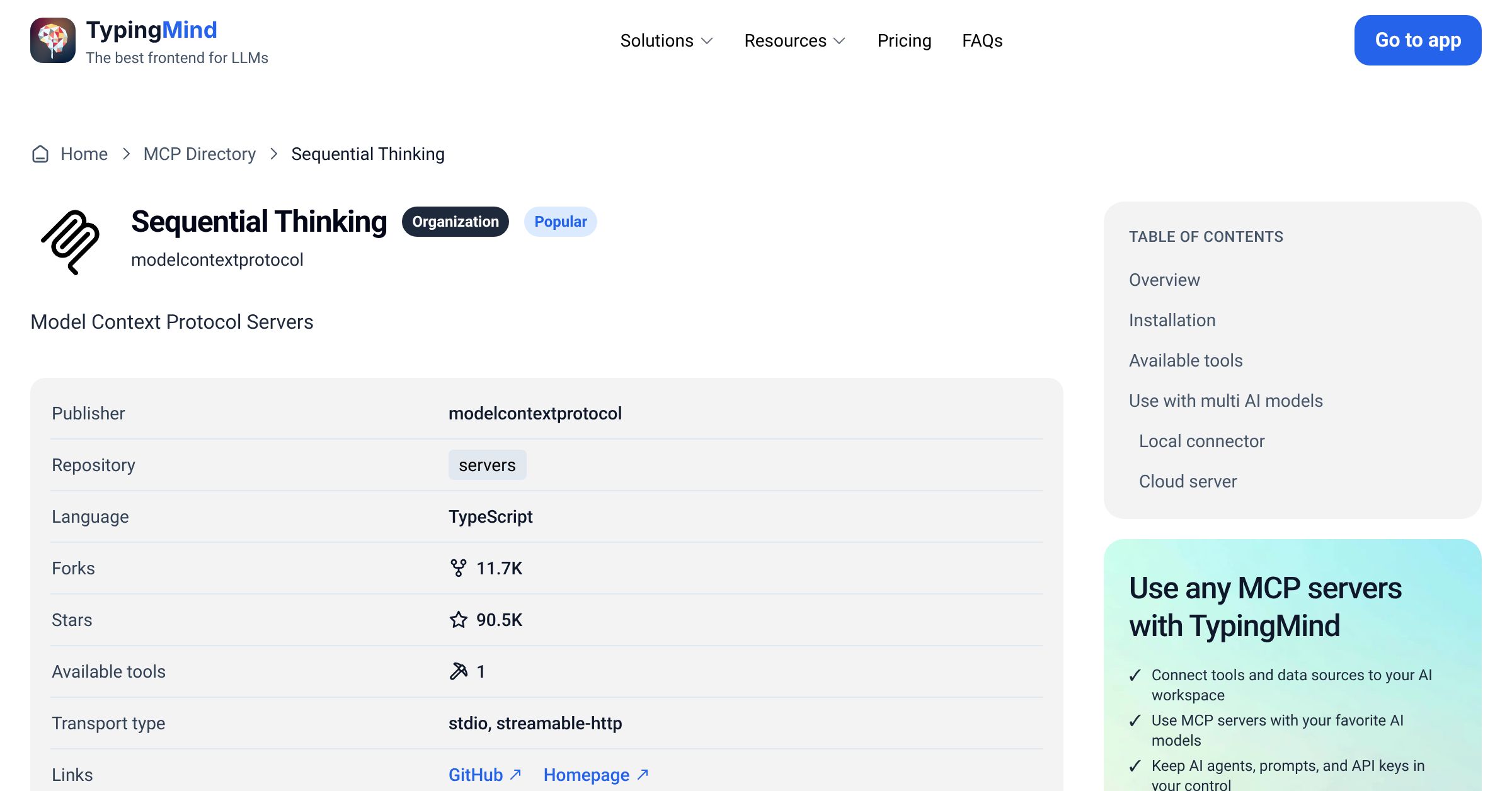Click the TypingMind brand name text
1512x791 pixels.
click(151, 30)
